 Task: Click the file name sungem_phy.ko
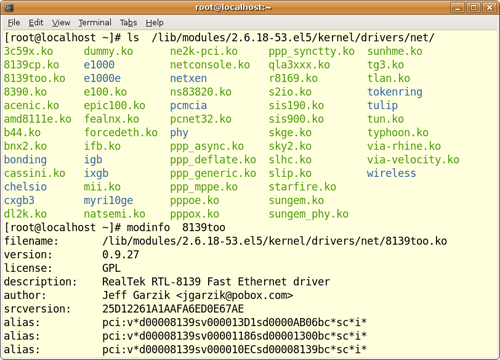coord(309,214)
